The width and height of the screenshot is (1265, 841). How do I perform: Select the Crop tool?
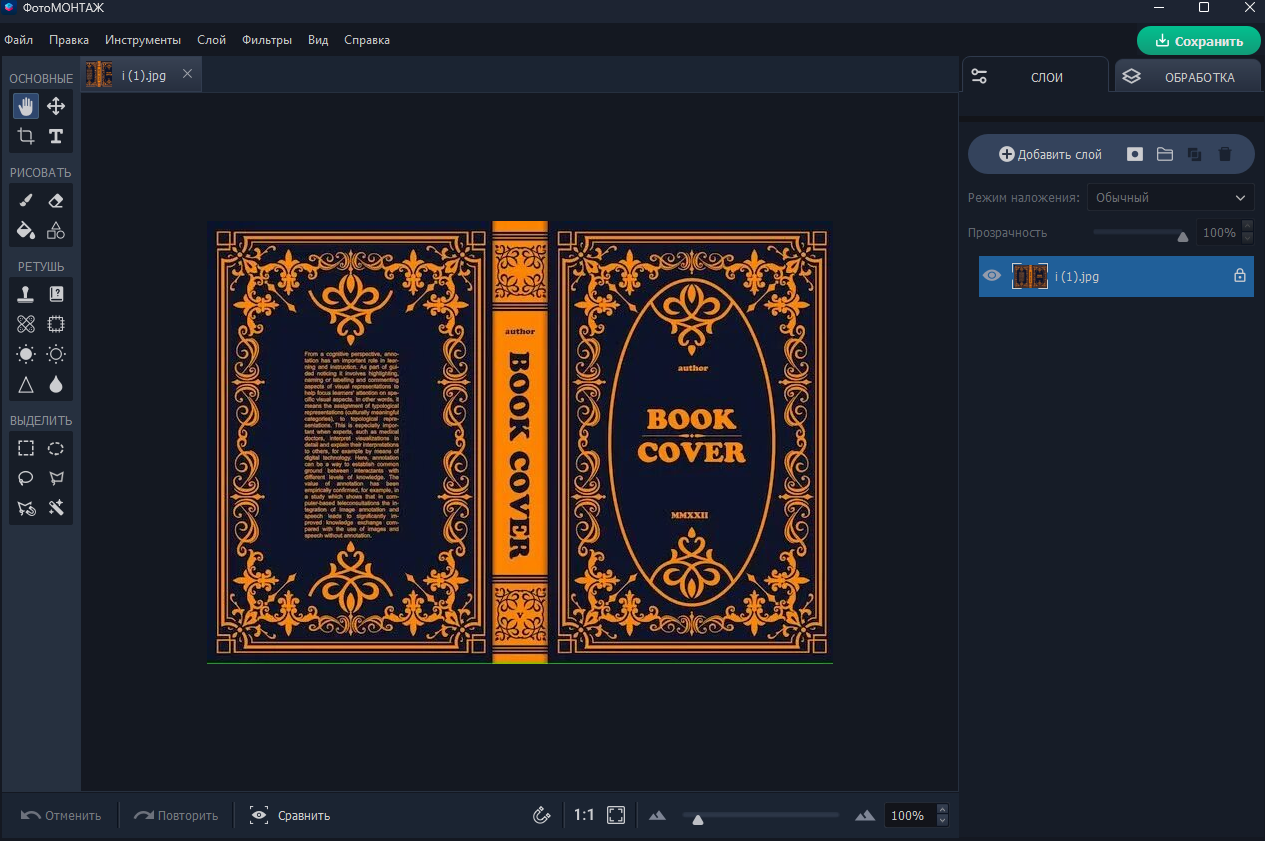tap(26, 136)
